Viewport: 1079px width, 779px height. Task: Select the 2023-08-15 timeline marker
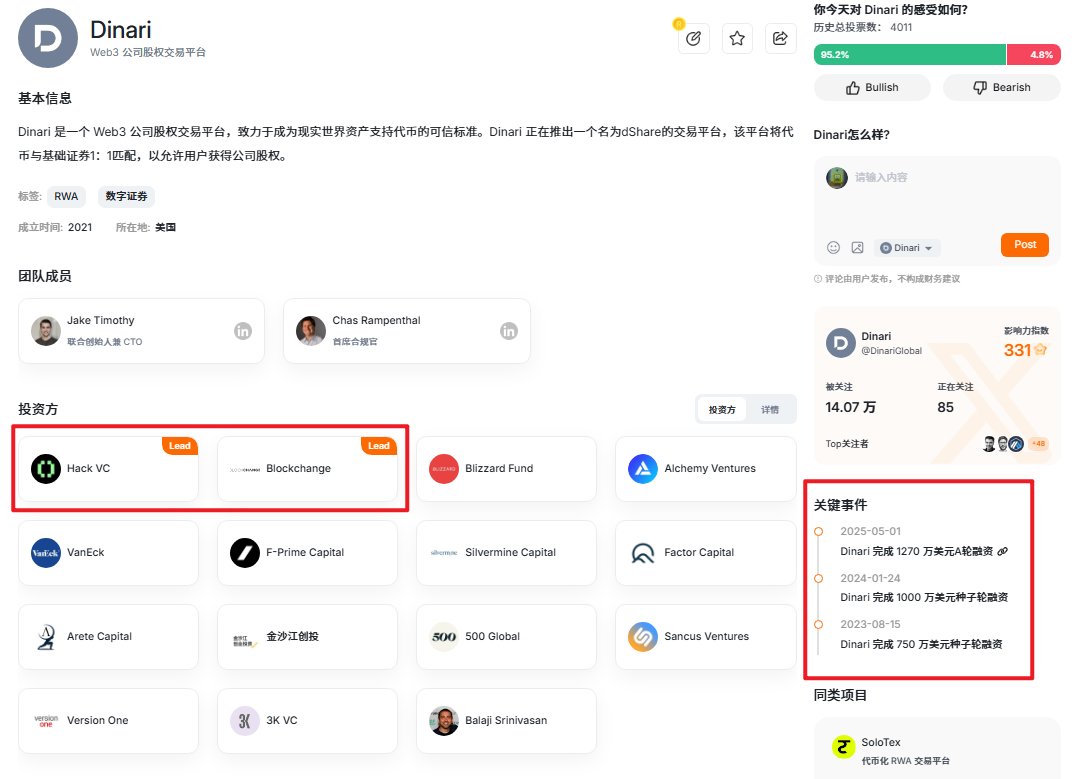coord(819,624)
